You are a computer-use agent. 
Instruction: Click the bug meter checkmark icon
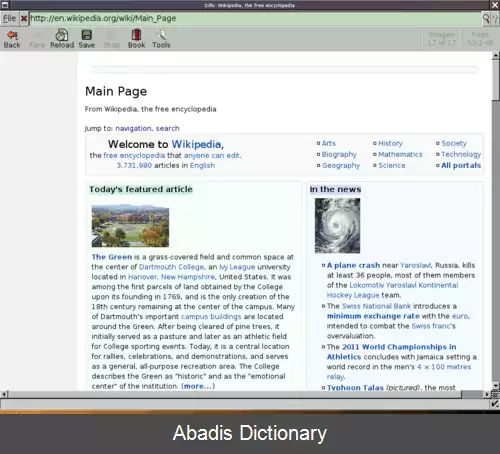[x=495, y=404]
